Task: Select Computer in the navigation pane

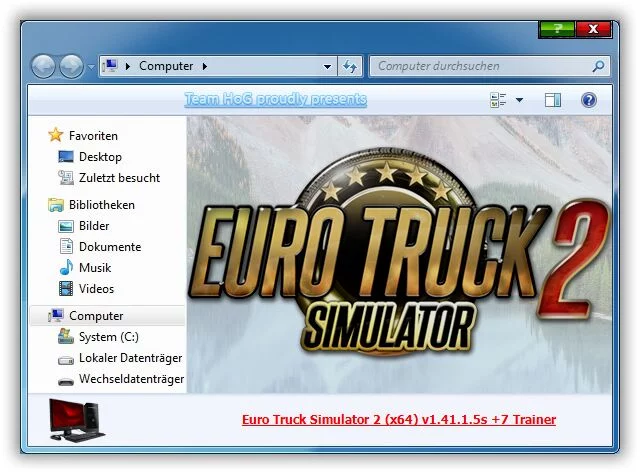Action: coord(96,316)
